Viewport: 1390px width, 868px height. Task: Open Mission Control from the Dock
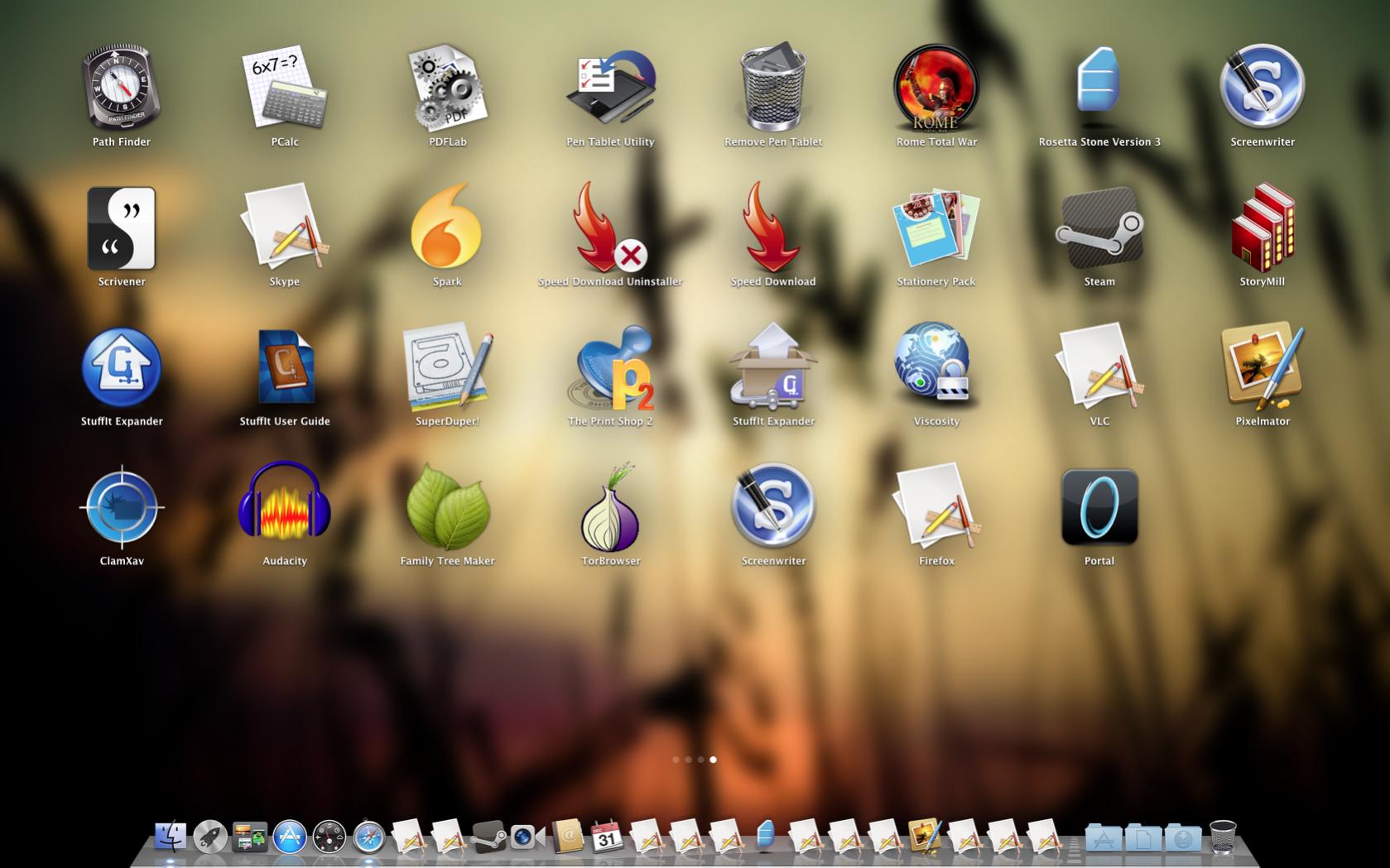click(x=250, y=837)
